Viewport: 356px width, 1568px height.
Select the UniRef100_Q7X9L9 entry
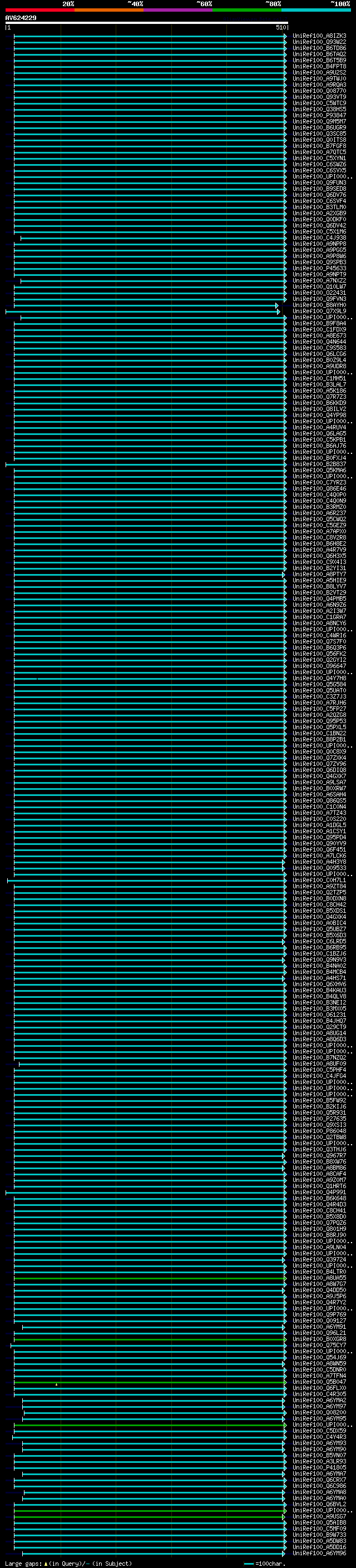click(319, 311)
